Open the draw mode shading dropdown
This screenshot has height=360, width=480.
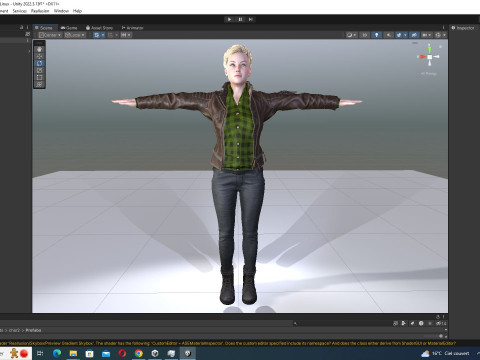pyautogui.click(x=351, y=35)
